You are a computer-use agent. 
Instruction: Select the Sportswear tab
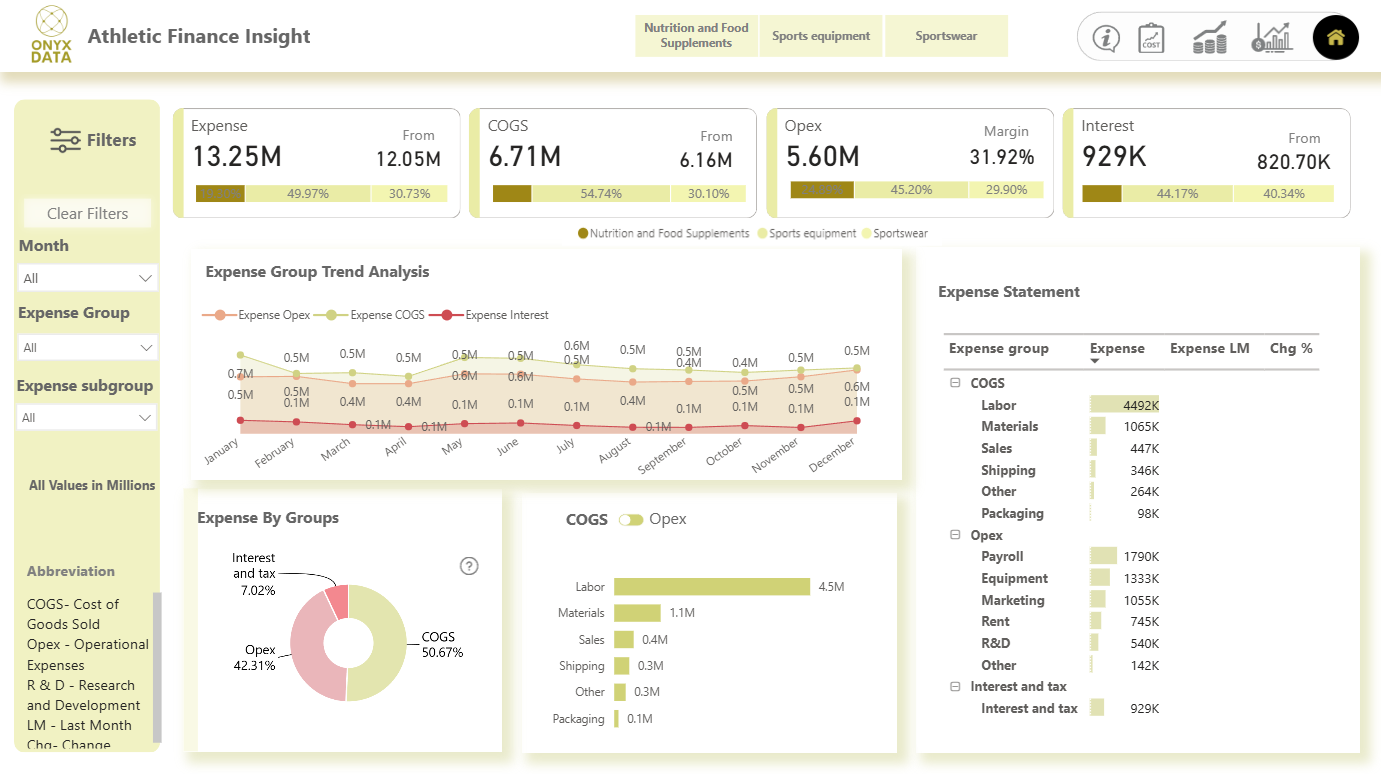[946, 36]
